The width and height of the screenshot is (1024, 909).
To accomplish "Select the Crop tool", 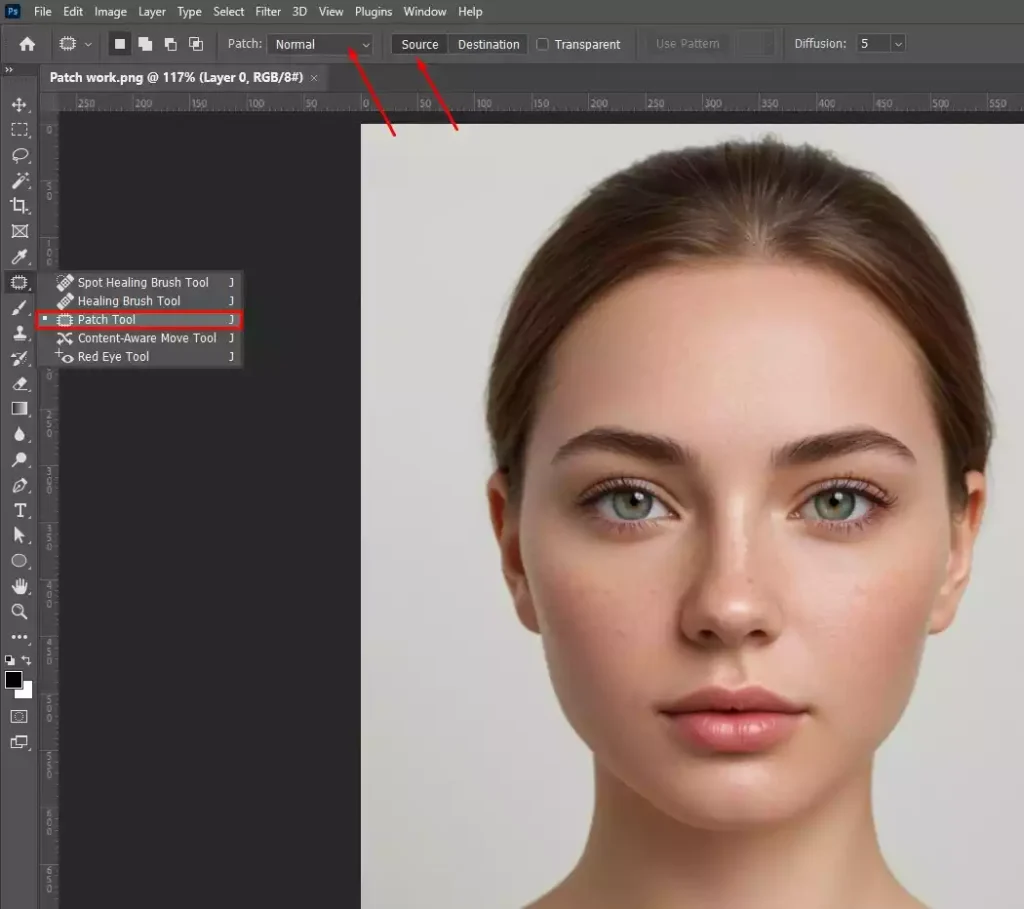I will [x=20, y=206].
